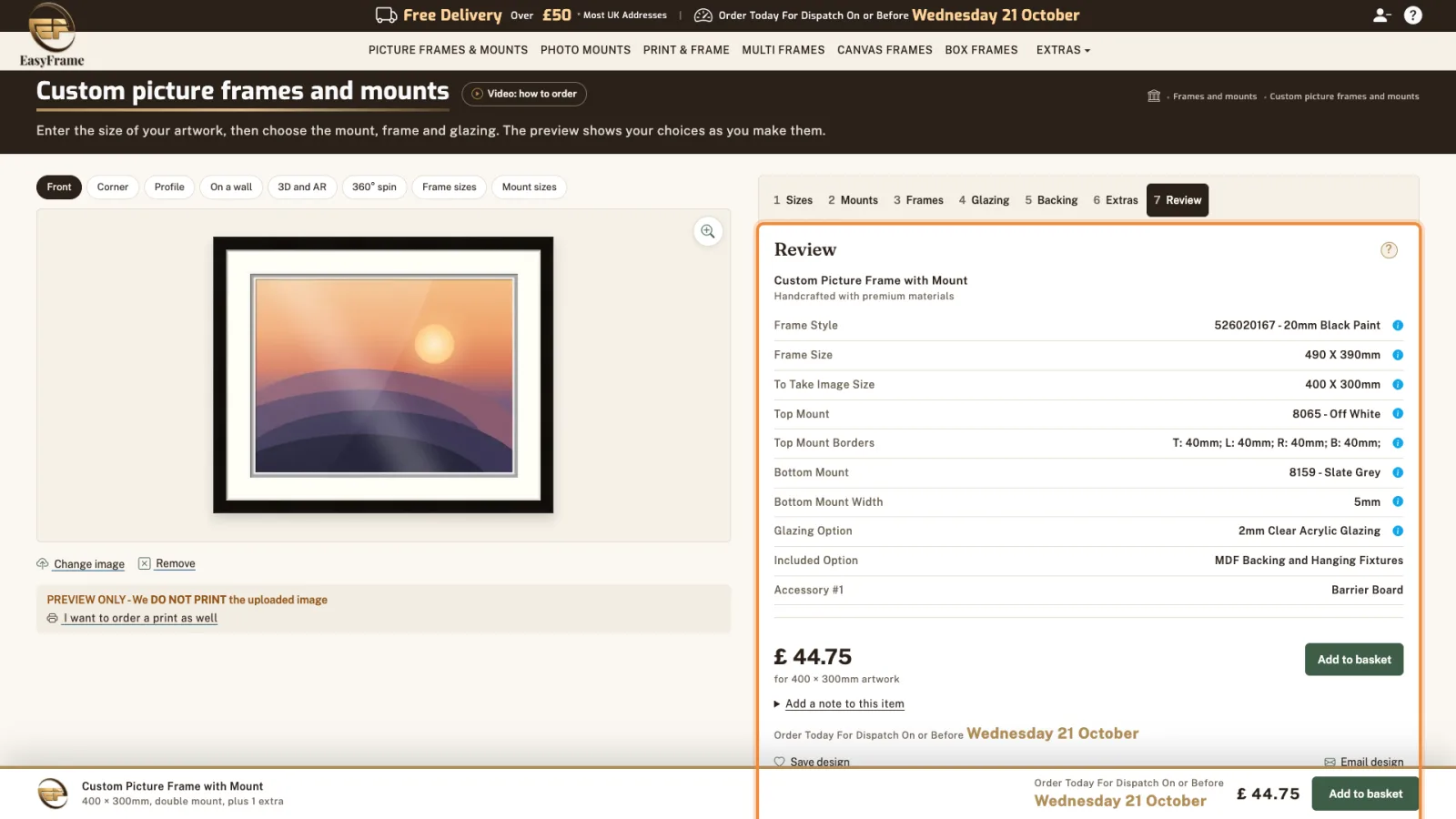Image resolution: width=1456 pixels, height=819 pixels.
Task: Click the magnifier zoom icon on preview
Action: 708,232
